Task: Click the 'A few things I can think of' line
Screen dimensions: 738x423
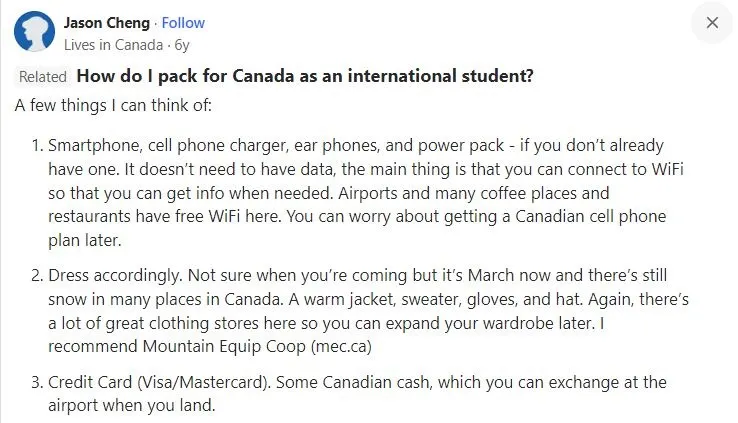Action: click(x=113, y=105)
